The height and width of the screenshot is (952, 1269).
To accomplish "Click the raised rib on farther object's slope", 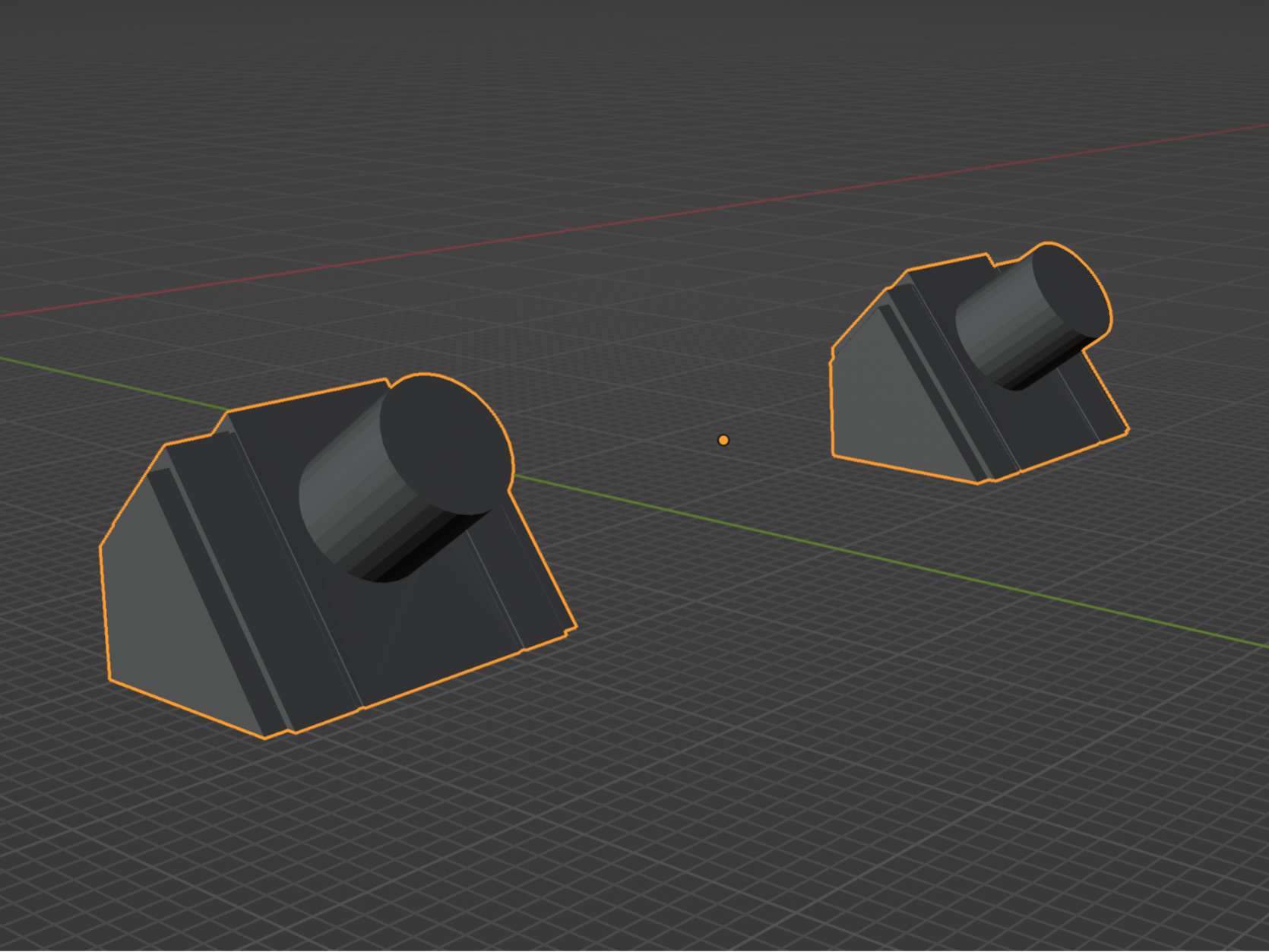I will click(931, 387).
